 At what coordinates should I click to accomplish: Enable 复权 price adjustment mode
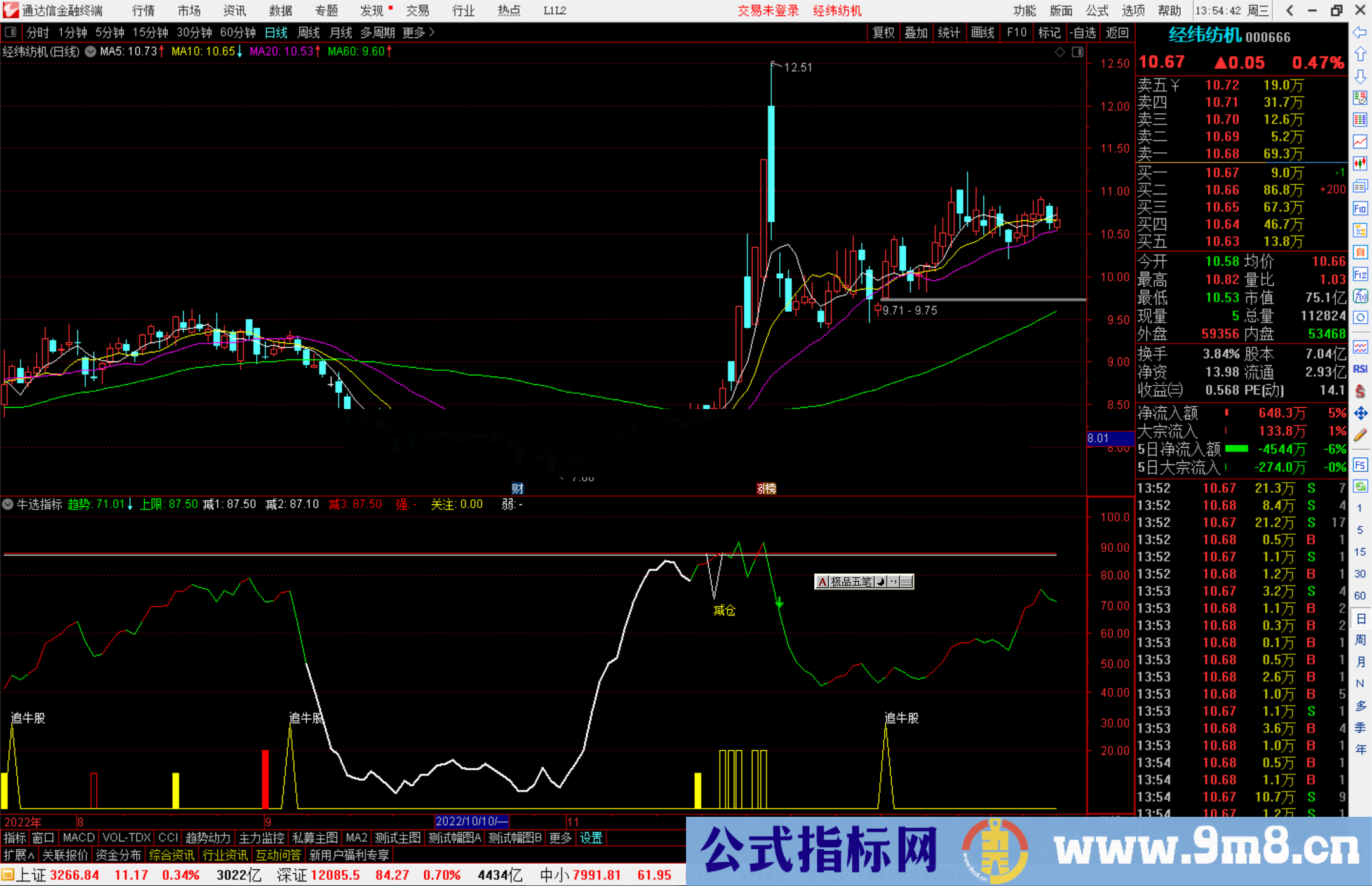click(x=884, y=32)
